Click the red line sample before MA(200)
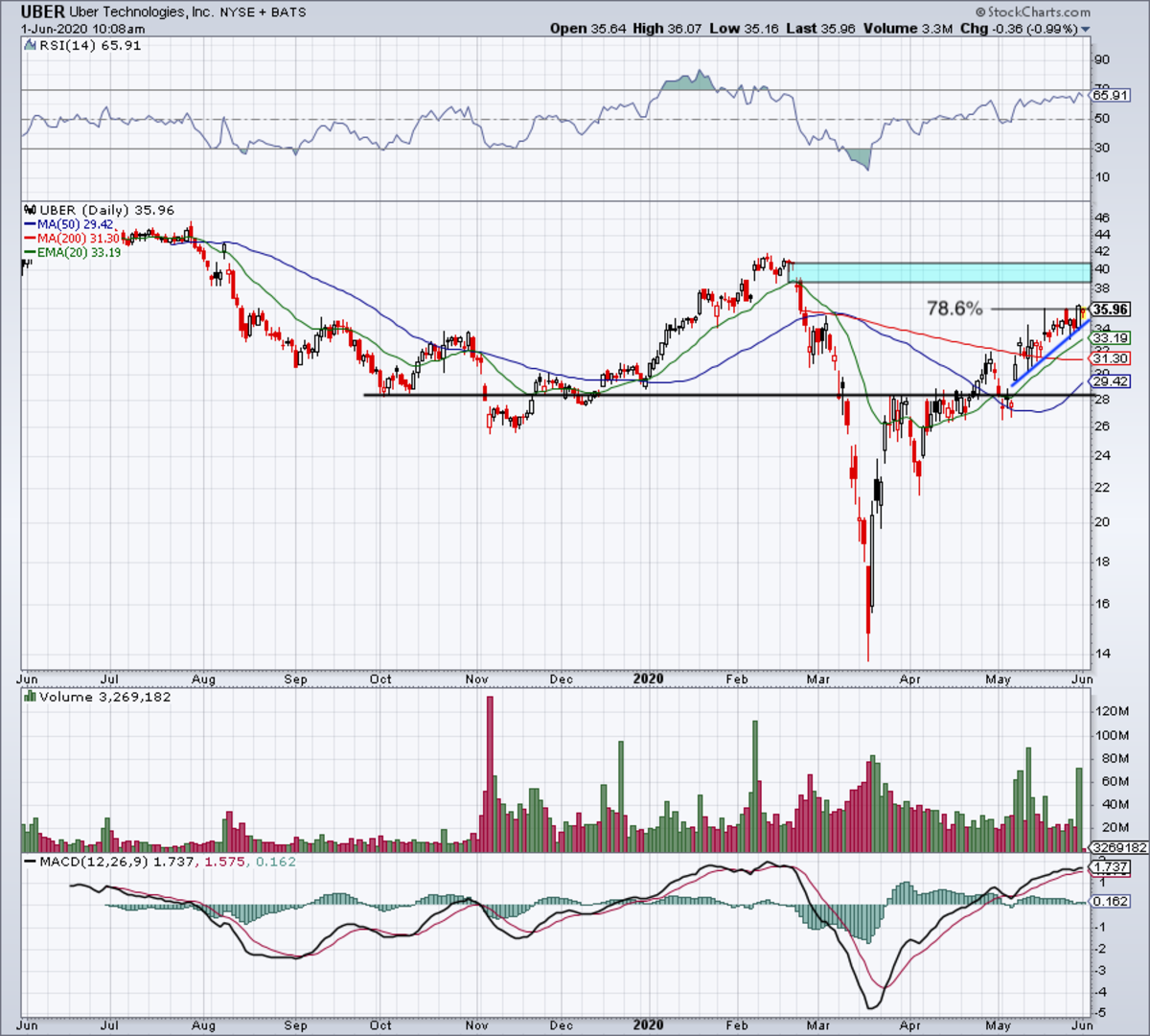Viewport: 1150px width, 1036px height. [x=30, y=239]
